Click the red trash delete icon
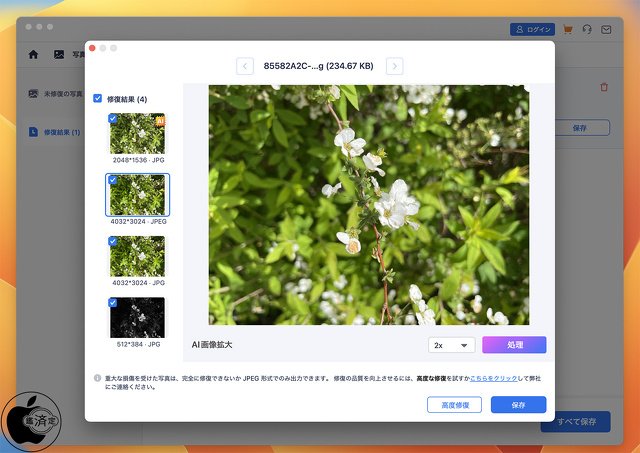 pyautogui.click(x=604, y=87)
